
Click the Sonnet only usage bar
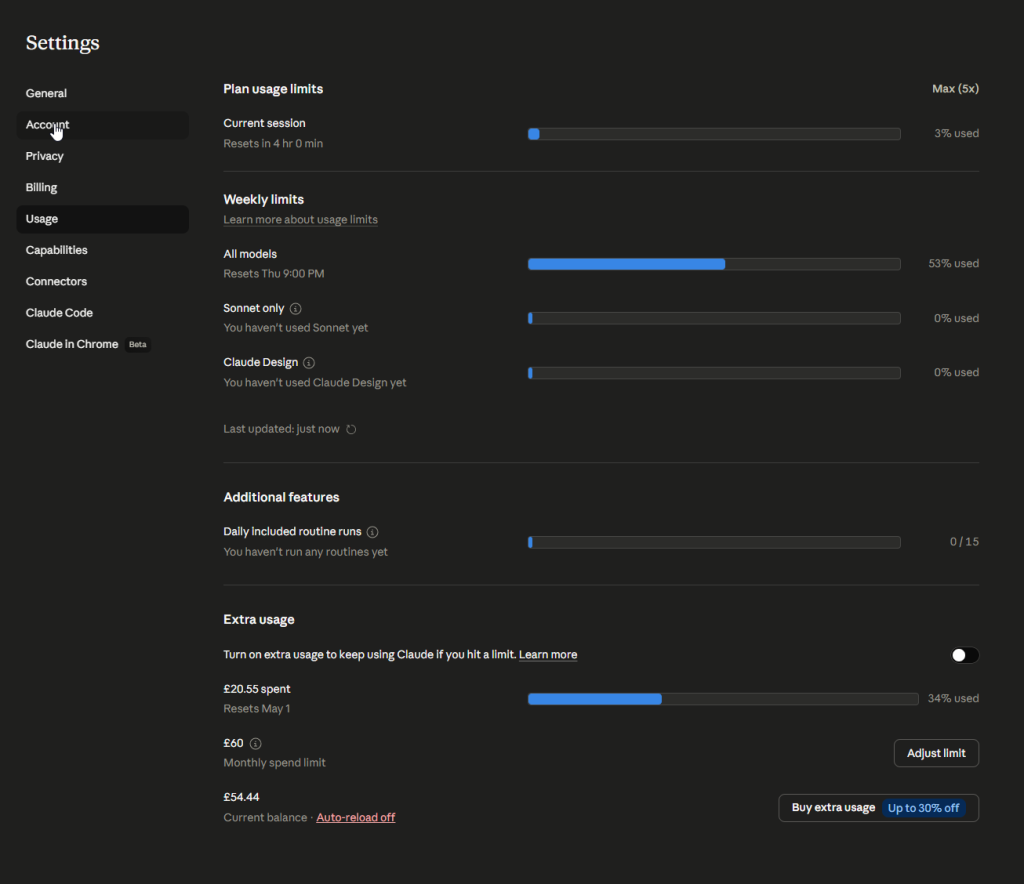(714, 318)
